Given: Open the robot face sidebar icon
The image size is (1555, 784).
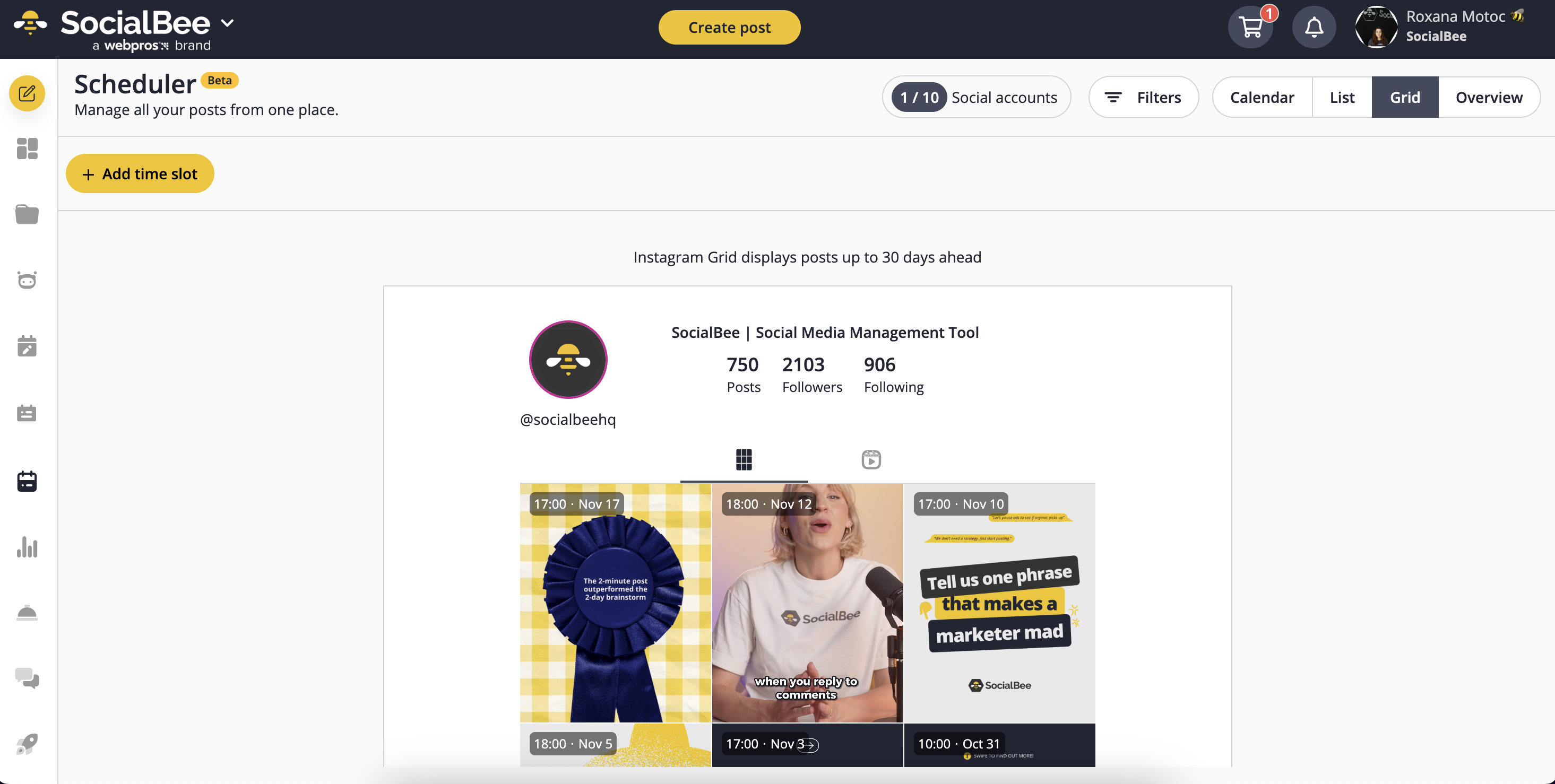Looking at the screenshot, I should tap(27, 280).
